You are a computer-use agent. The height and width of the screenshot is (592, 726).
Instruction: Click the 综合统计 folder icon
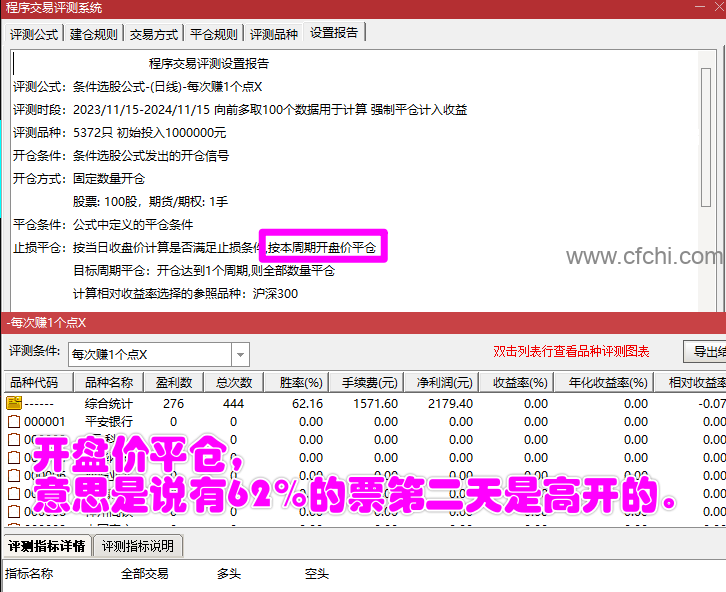click(14, 403)
